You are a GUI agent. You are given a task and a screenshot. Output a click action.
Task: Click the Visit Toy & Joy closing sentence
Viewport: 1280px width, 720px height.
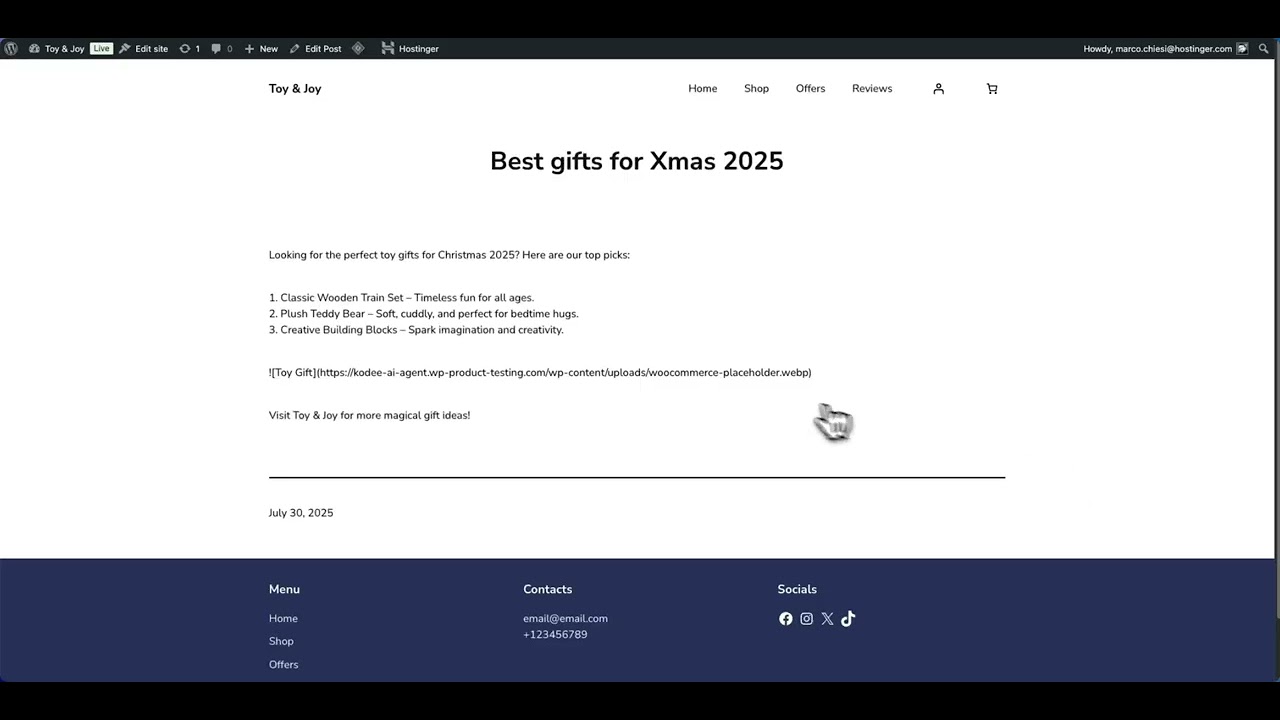click(x=369, y=415)
